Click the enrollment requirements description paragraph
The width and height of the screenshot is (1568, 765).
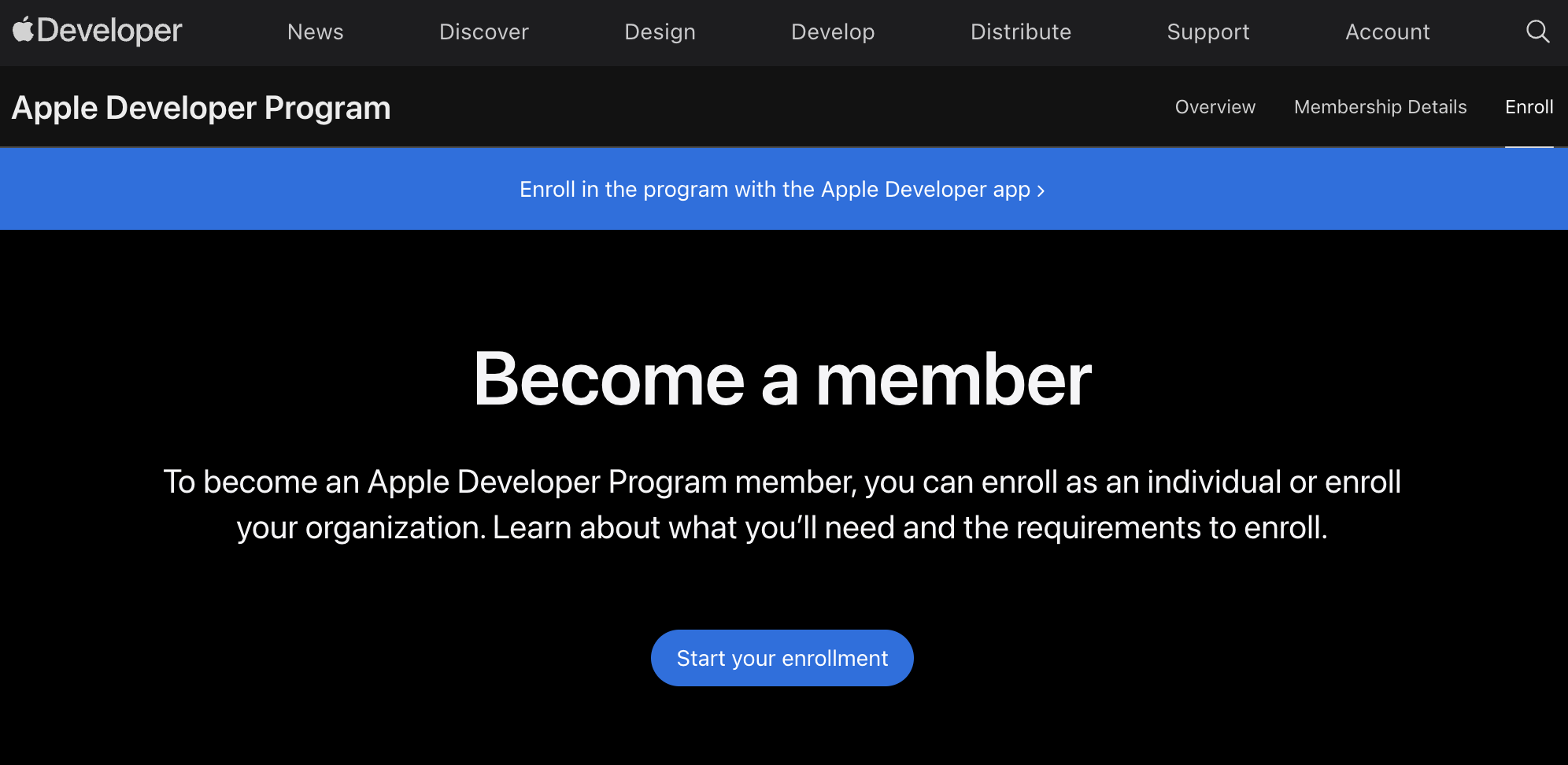pos(782,504)
